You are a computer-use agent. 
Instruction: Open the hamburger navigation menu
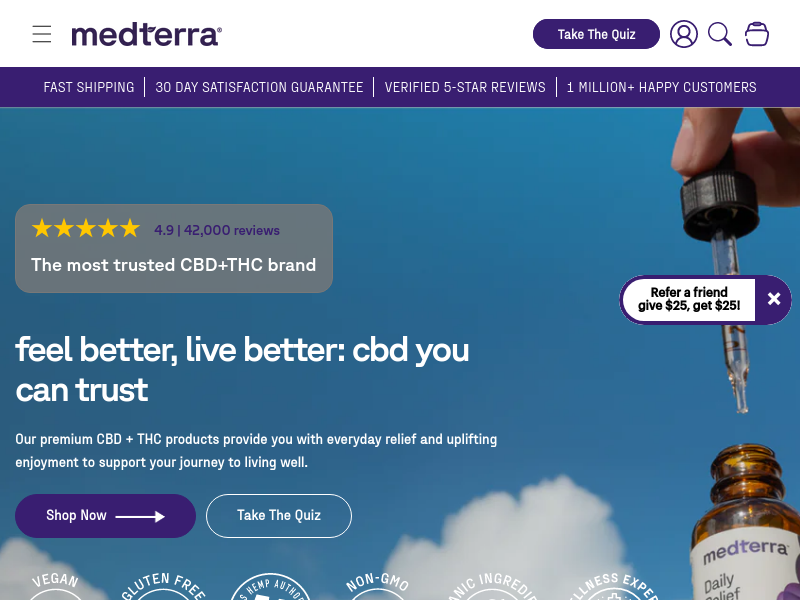click(x=42, y=34)
